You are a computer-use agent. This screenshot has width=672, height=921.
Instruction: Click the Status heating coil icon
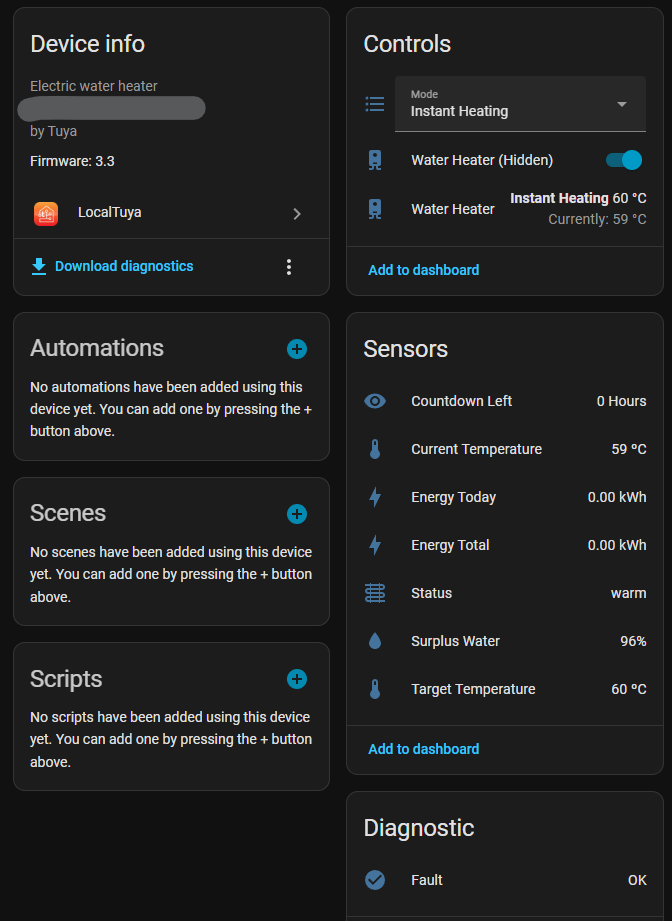pos(375,593)
